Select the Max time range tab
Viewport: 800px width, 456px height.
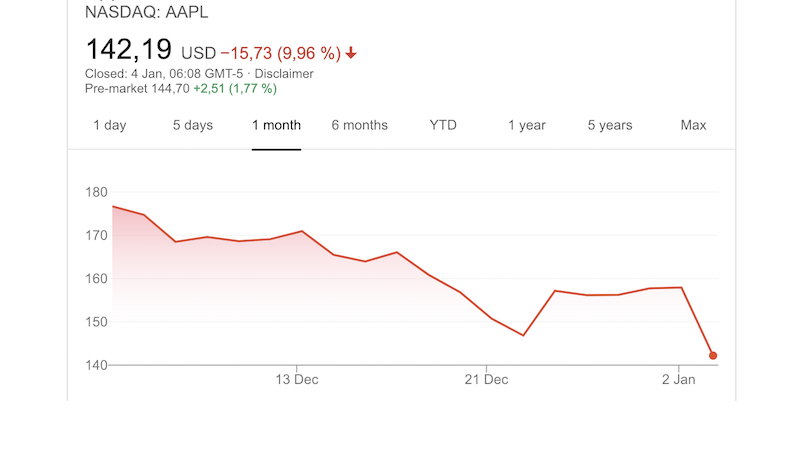click(693, 125)
